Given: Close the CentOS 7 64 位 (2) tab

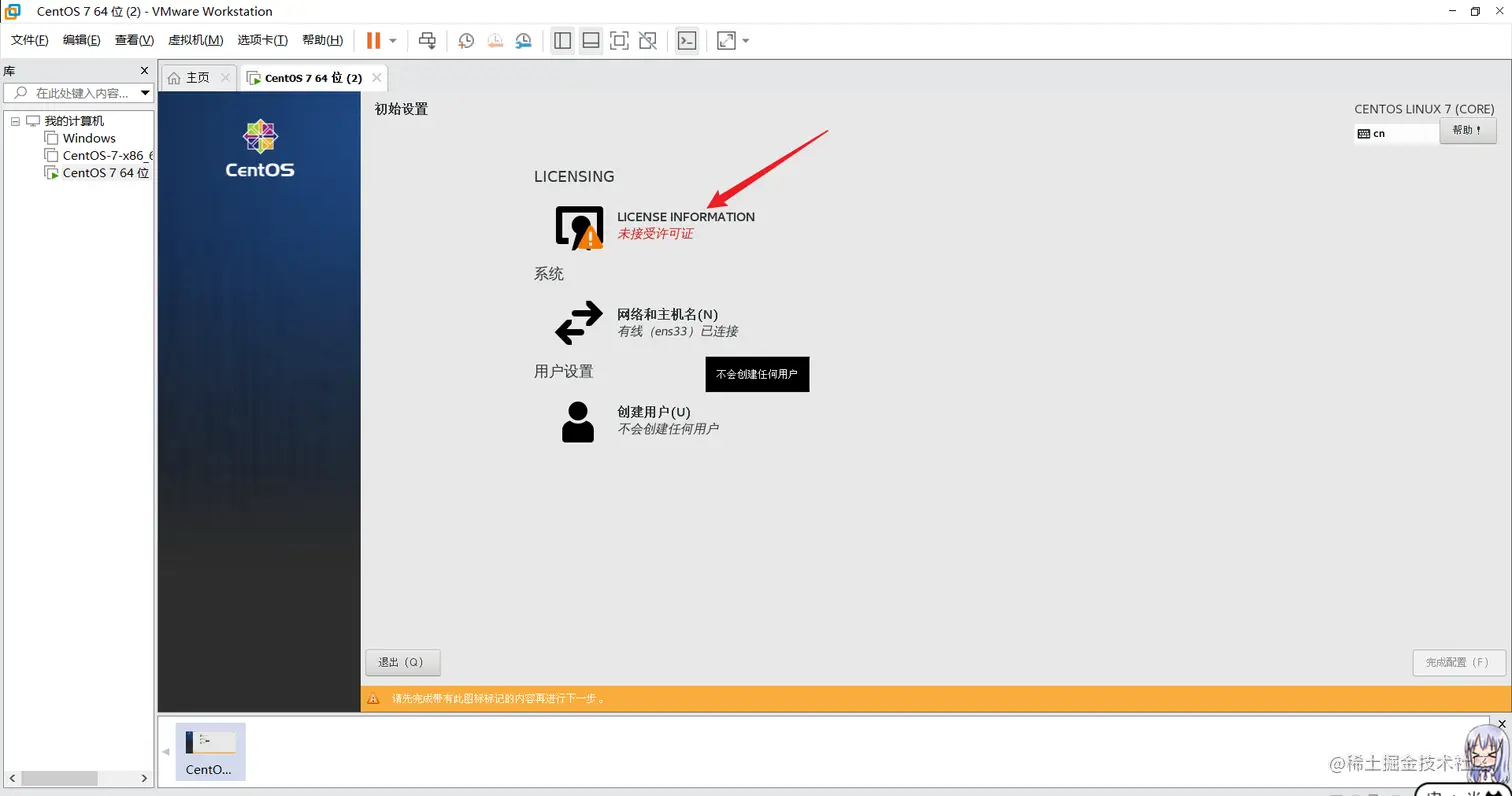Looking at the screenshot, I should tap(376, 77).
